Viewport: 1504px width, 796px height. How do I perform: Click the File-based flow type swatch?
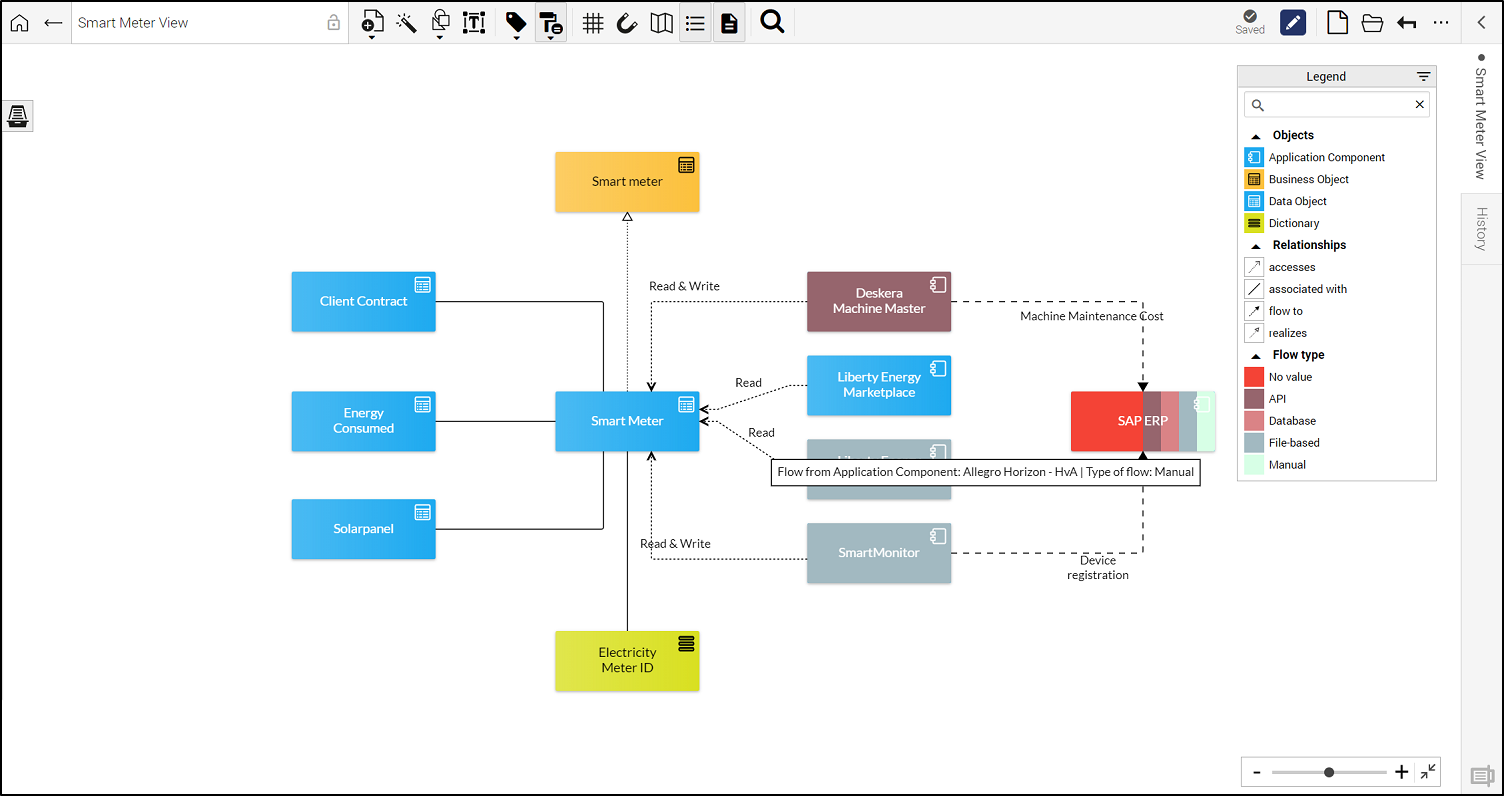click(1254, 443)
